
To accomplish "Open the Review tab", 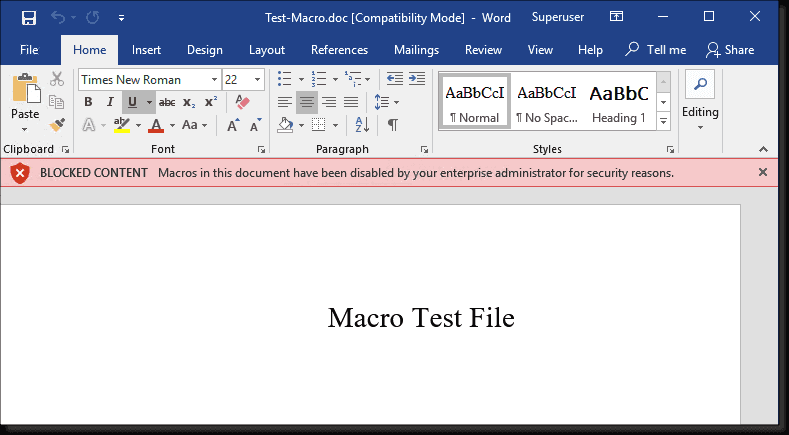I will coord(483,50).
